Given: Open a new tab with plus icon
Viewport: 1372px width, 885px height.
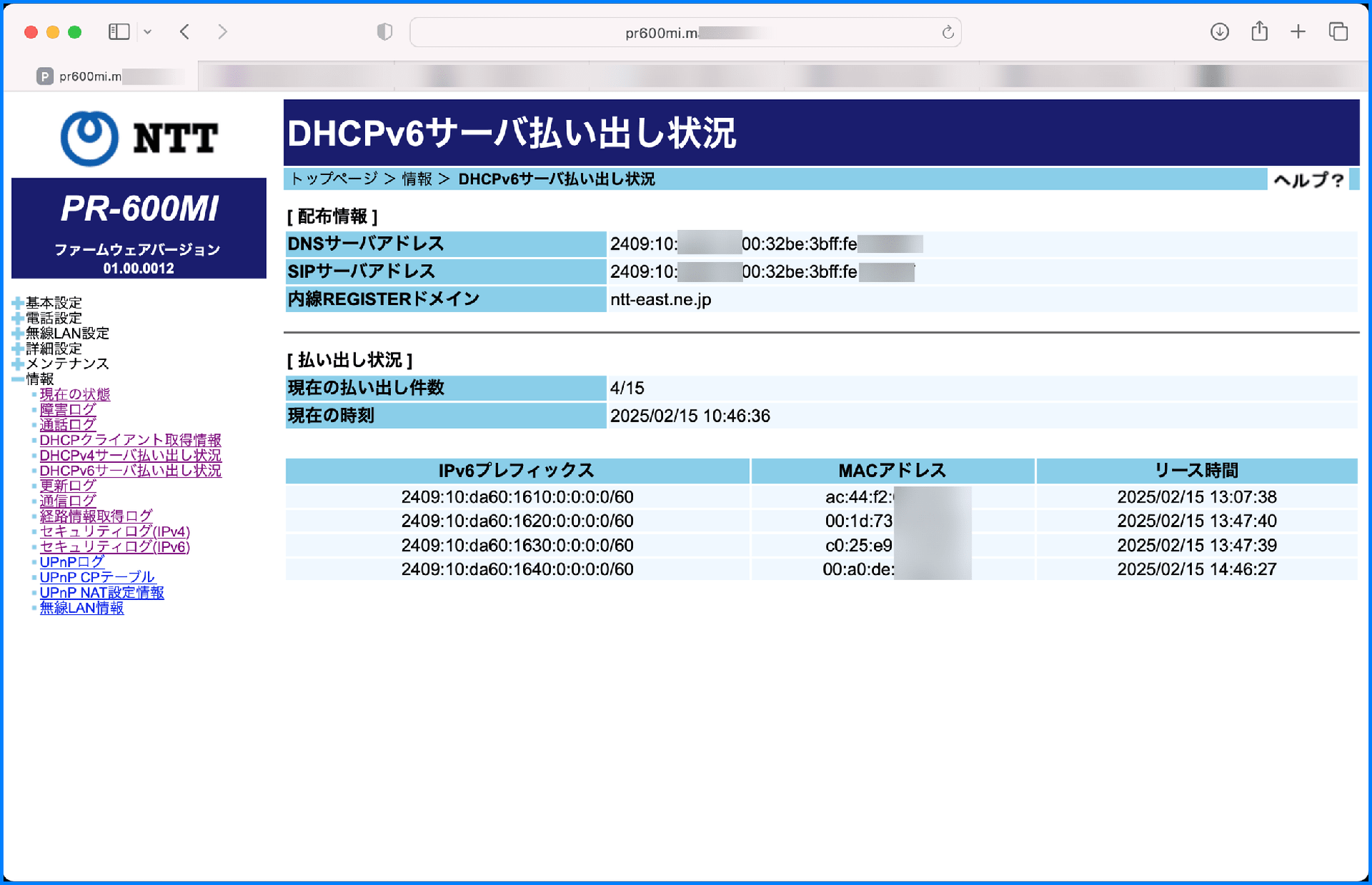Looking at the screenshot, I should click(1298, 31).
